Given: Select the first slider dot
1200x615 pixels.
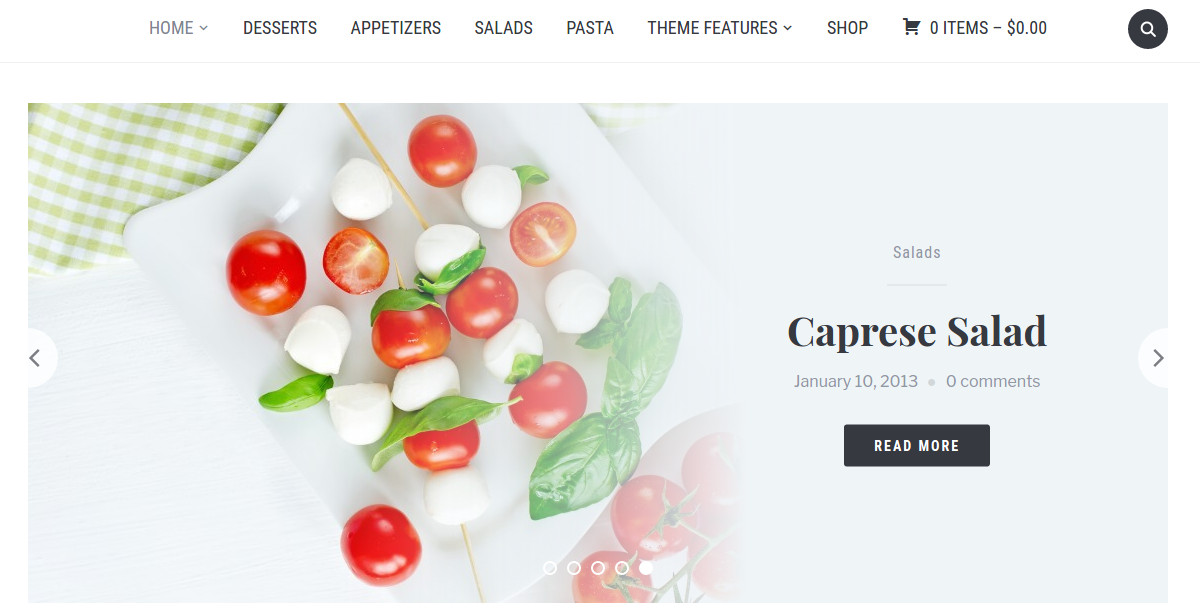Looking at the screenshot, I should (550, 568).
